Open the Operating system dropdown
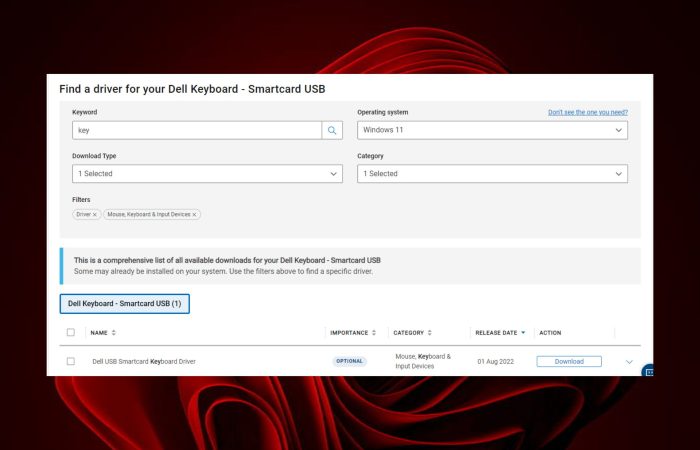Image resolution: width=700 pixels, height=450 pixels. click(x=492, y=130)
